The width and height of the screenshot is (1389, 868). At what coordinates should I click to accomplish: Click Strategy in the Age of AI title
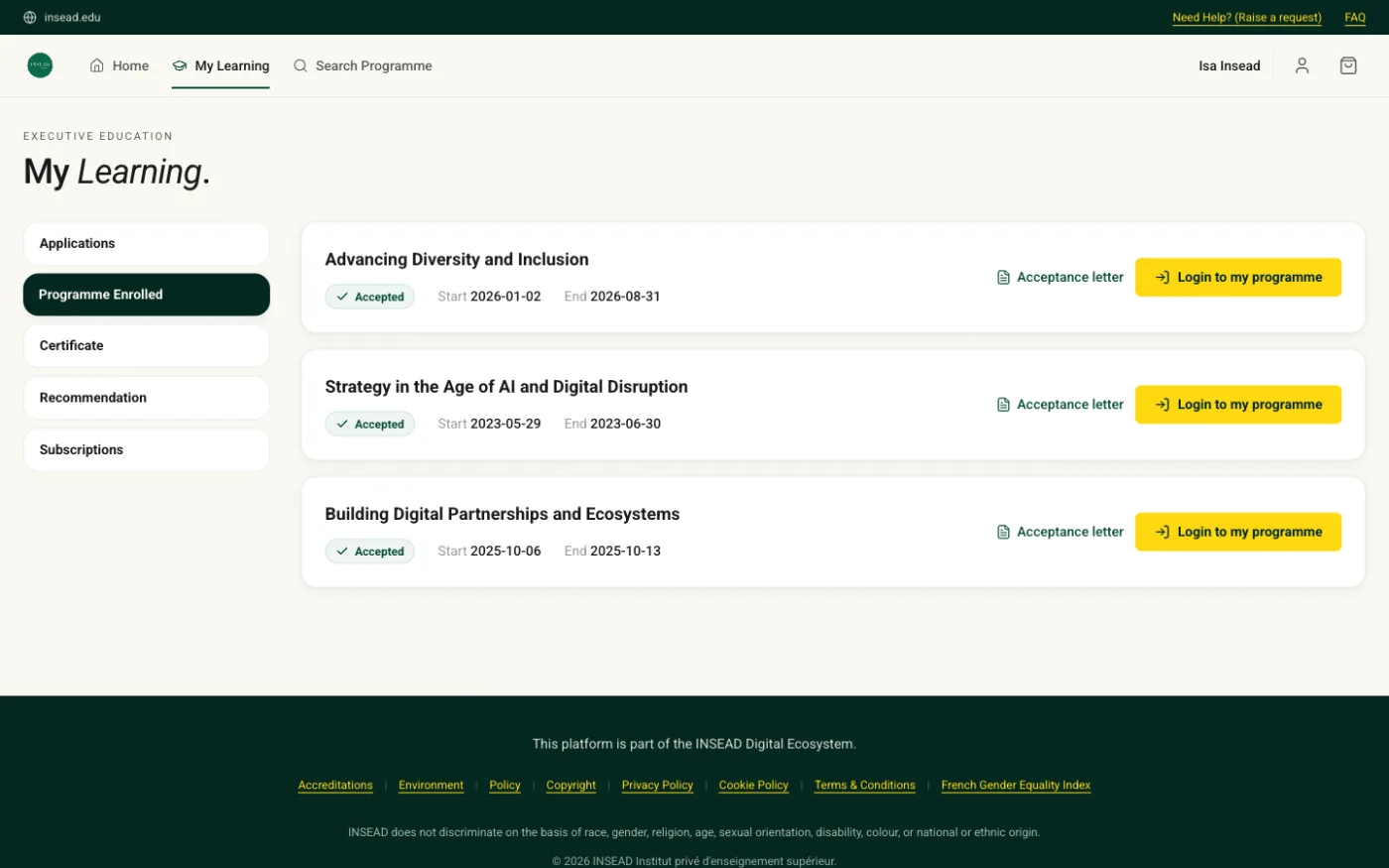click(x=506, y=387)
